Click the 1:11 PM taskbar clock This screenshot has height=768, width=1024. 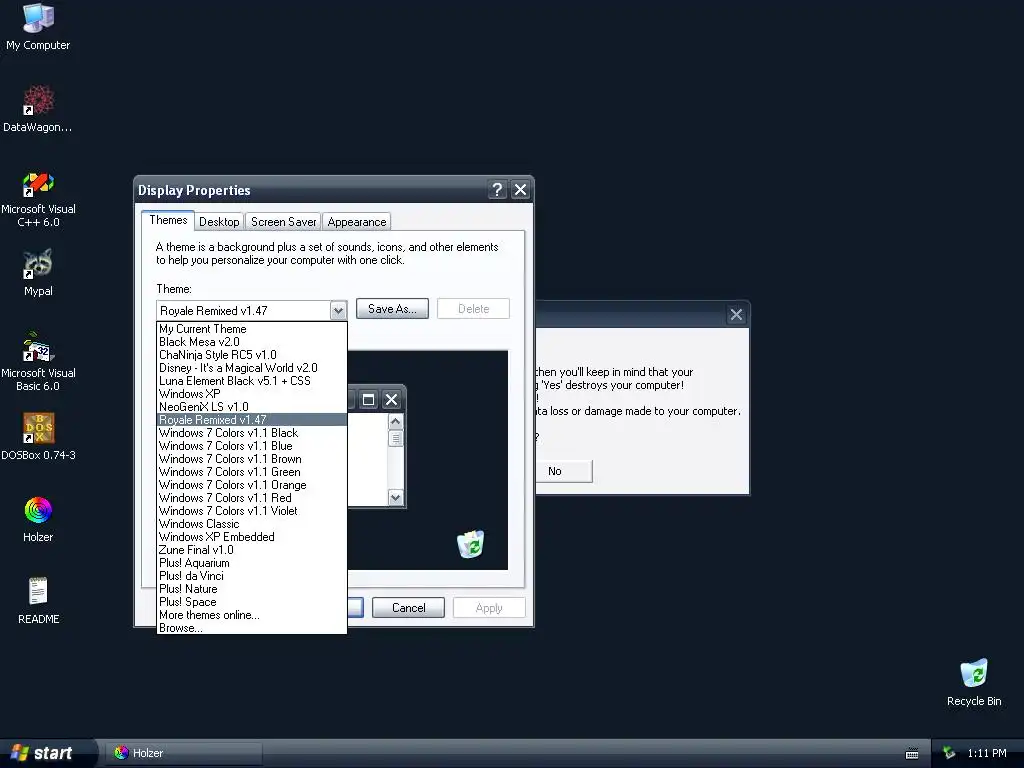coord(987,753)
